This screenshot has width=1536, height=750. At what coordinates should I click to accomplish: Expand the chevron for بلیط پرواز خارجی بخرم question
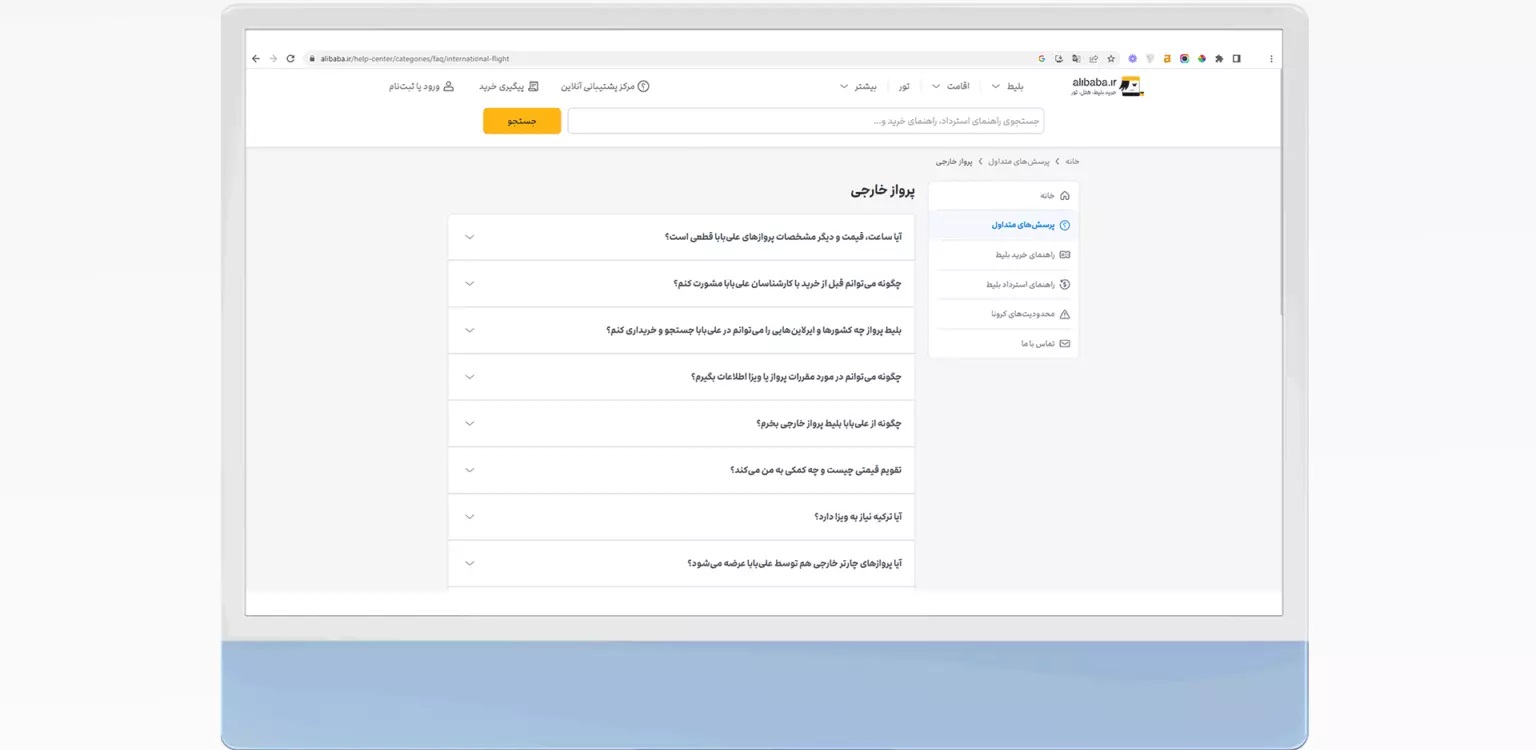coord(470,423)
